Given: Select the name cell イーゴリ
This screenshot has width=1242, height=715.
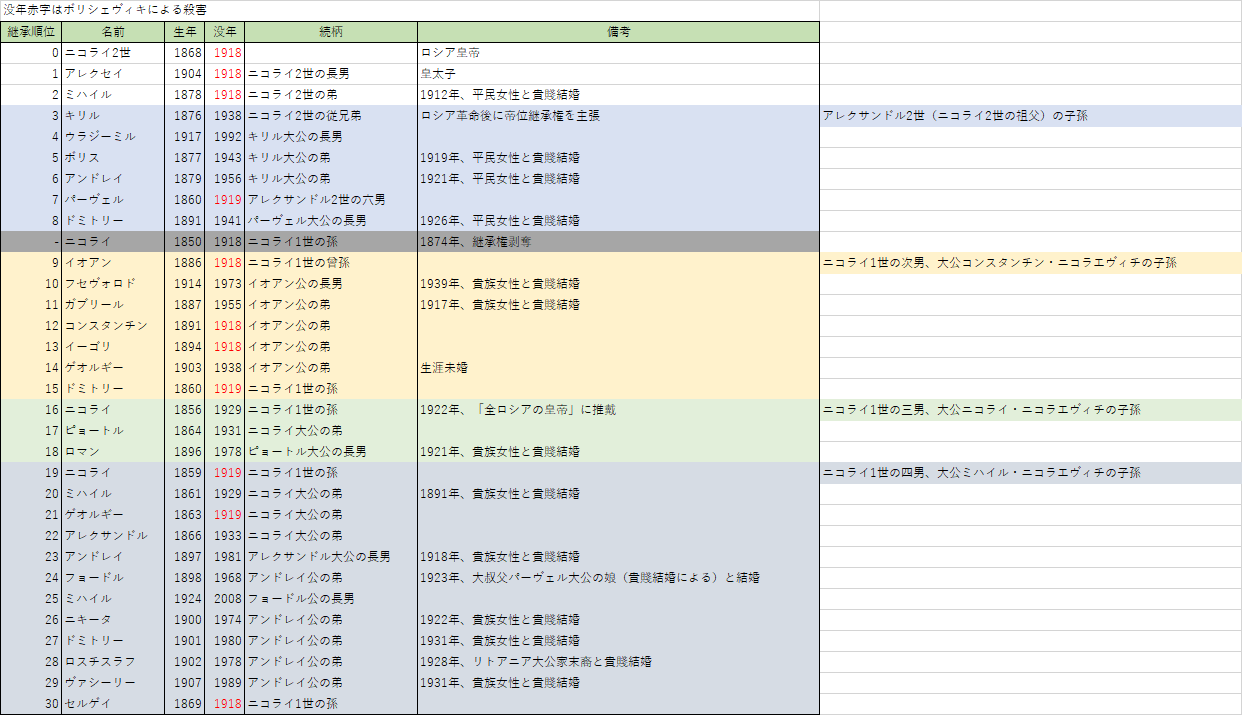Looking at the screenshot, I should tap(113, 347).
